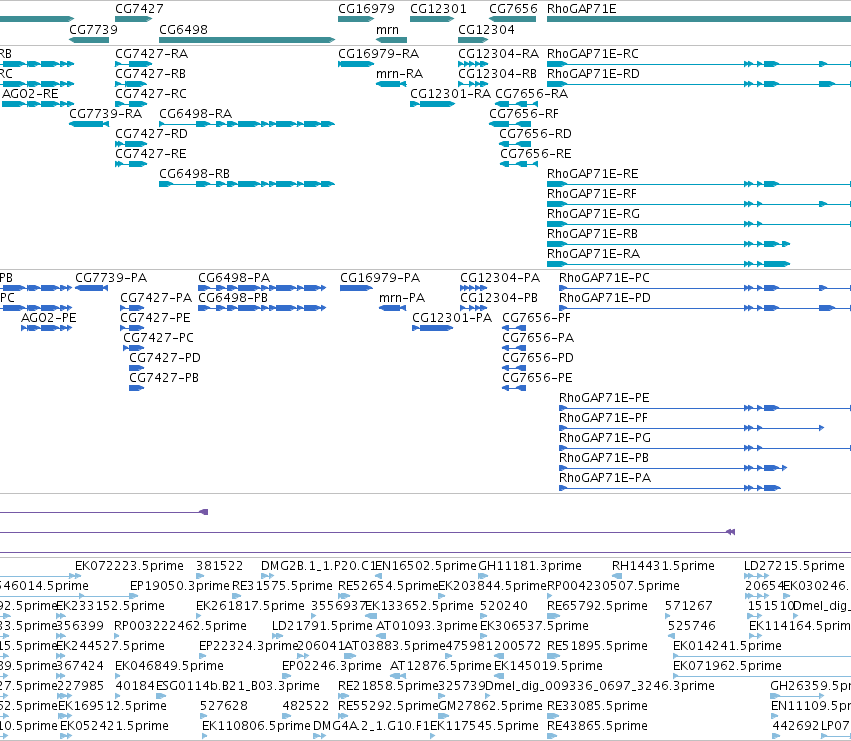Viewport: 851px width, 741px height.
Task: Click EST LD27215.5prime
Action: pos(795,566)
